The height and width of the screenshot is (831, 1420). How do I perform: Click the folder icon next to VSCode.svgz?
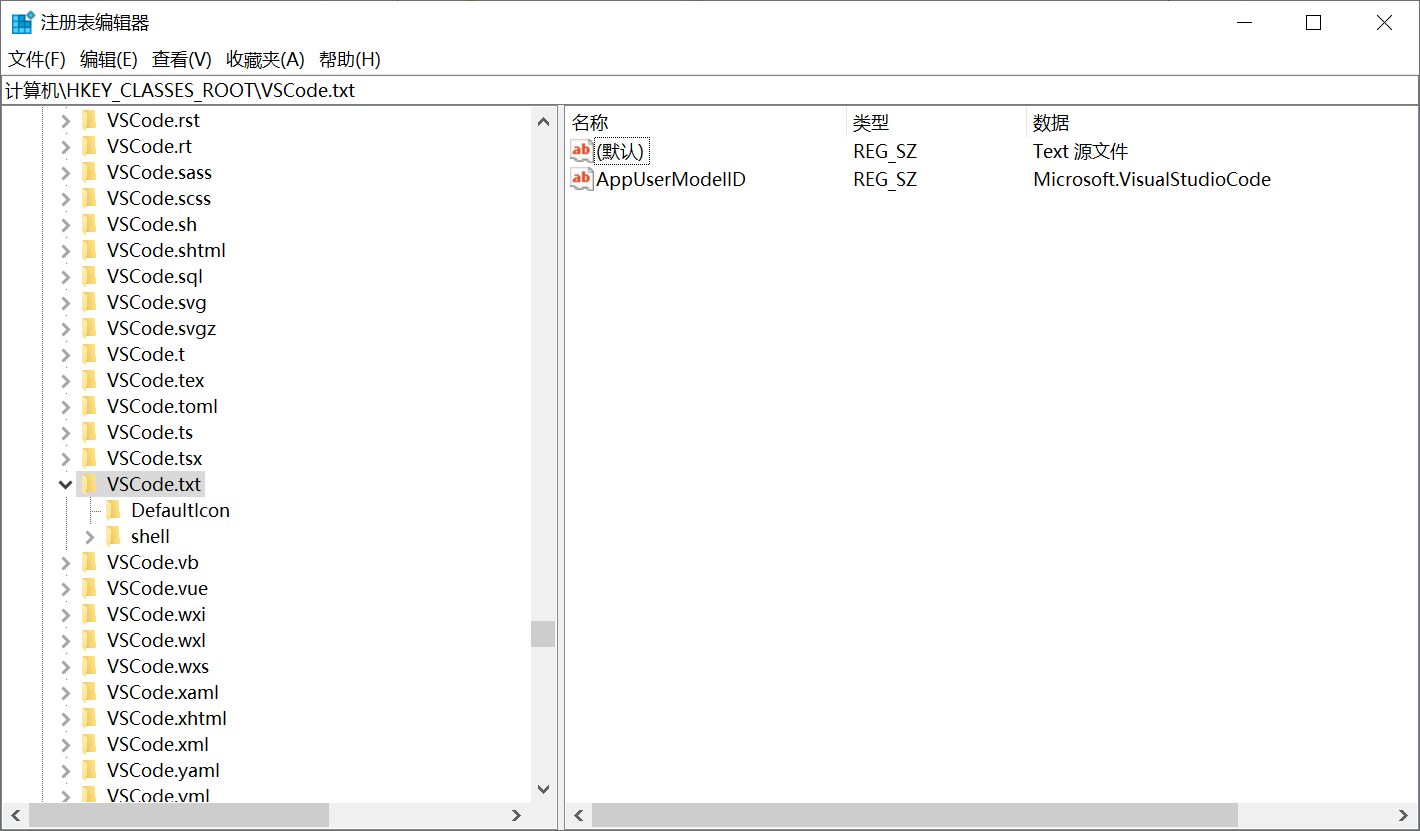89,328
